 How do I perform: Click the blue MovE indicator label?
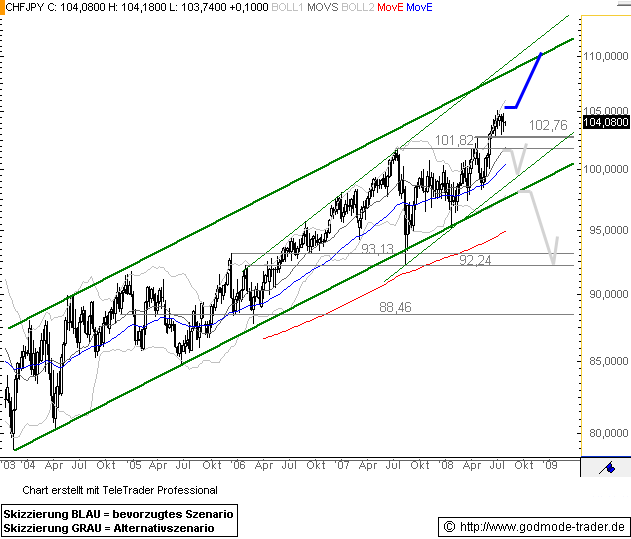coord(419,7)
